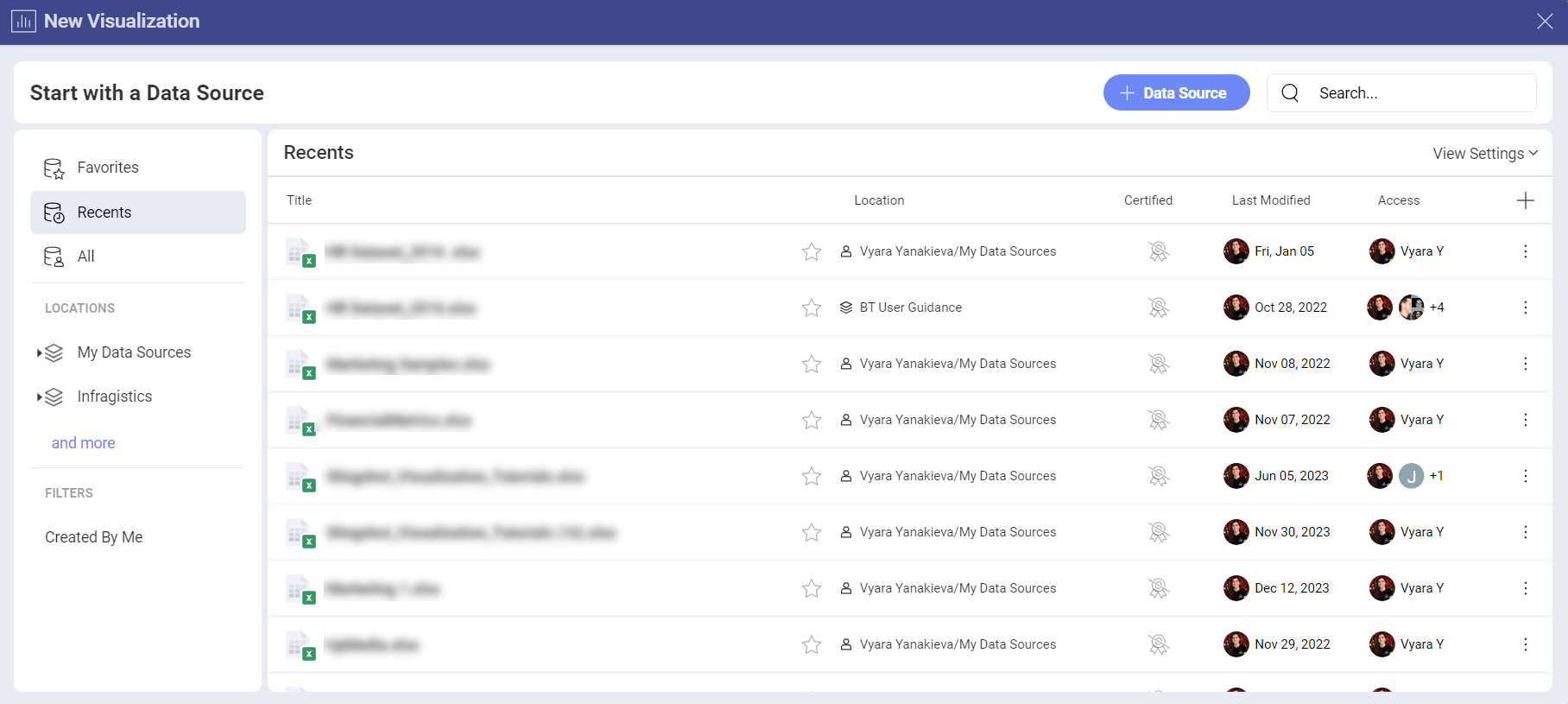
Task: Click second avatar in Oct 28, 2022 row
Action: (x=1411, y=308)
